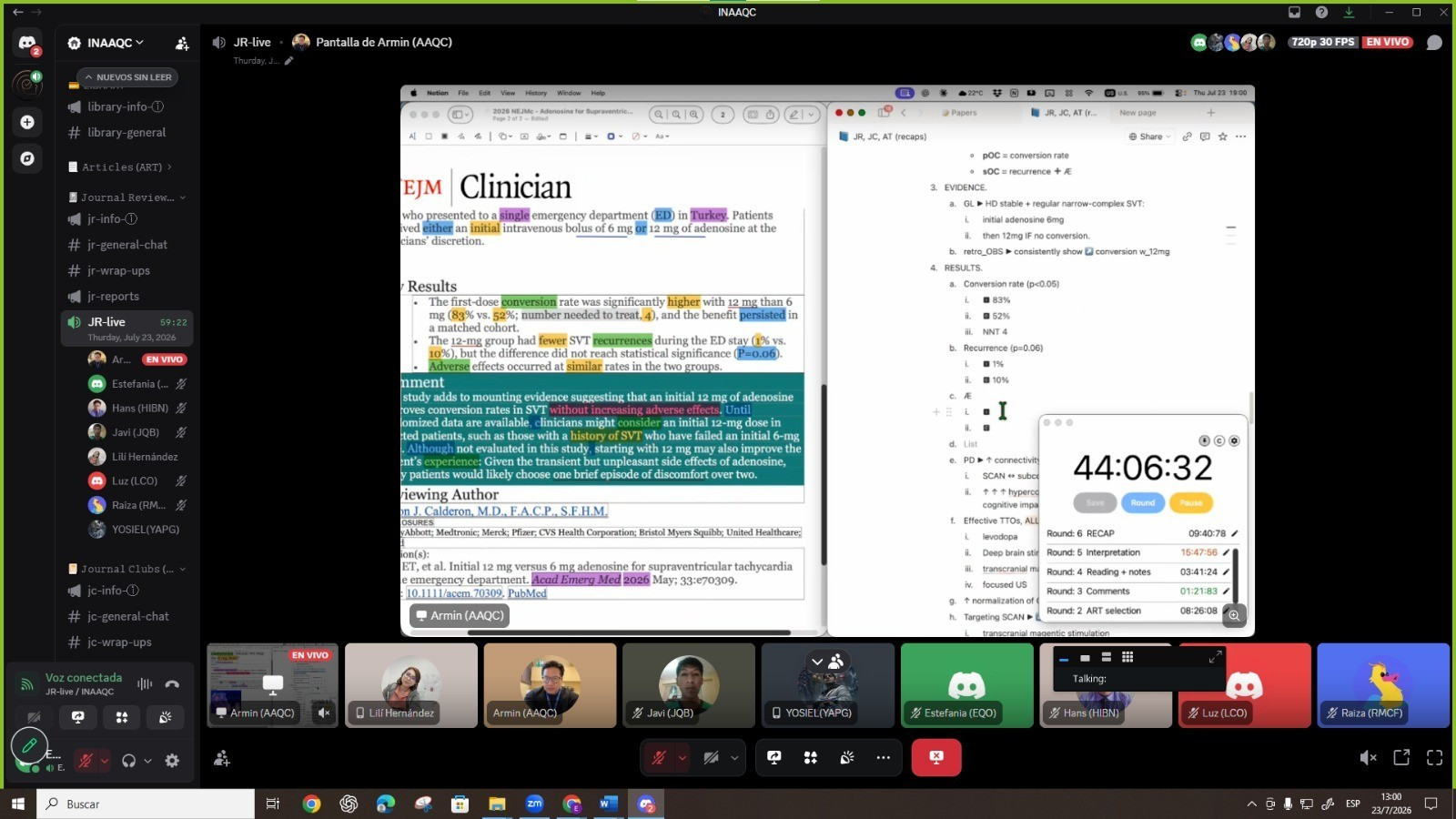Open headphone output options arrow
This screenshot has width=1456, height=819.
(x=147, y=761)
